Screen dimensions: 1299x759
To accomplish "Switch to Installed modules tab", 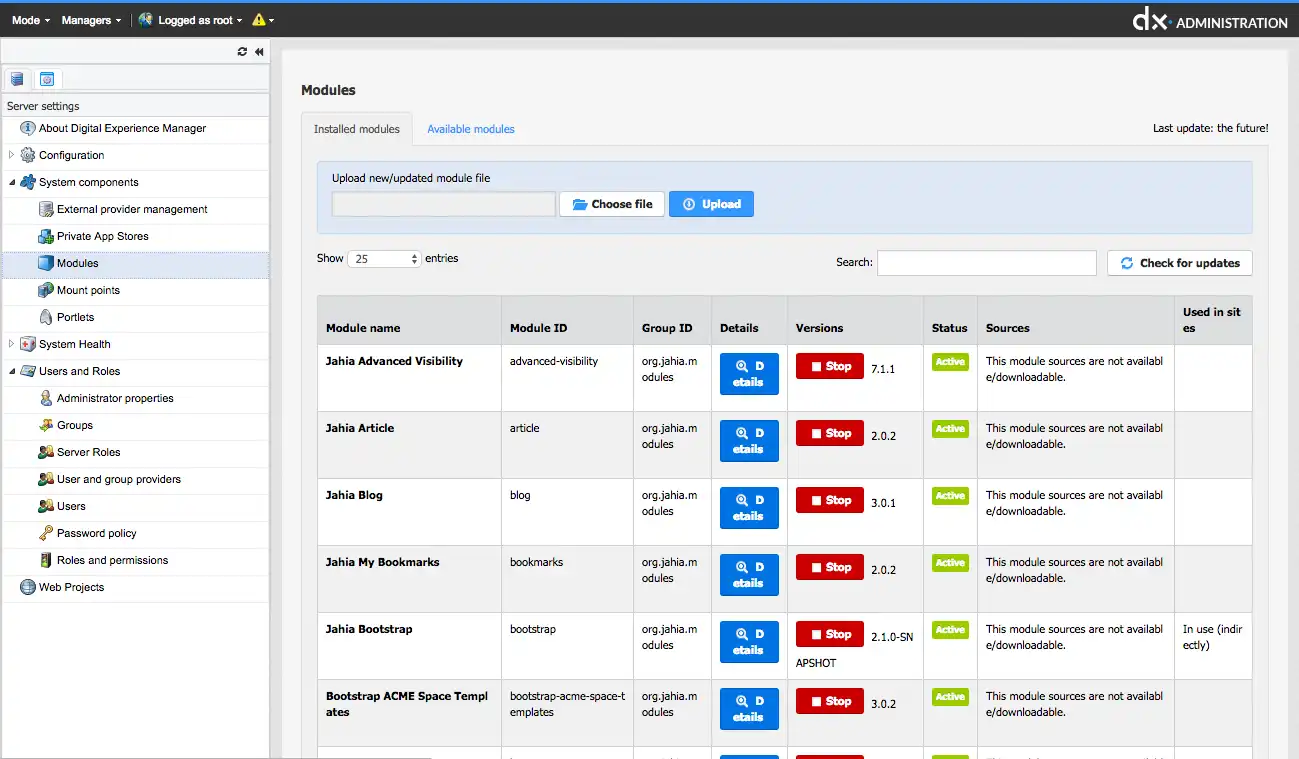I will [357, 129].
